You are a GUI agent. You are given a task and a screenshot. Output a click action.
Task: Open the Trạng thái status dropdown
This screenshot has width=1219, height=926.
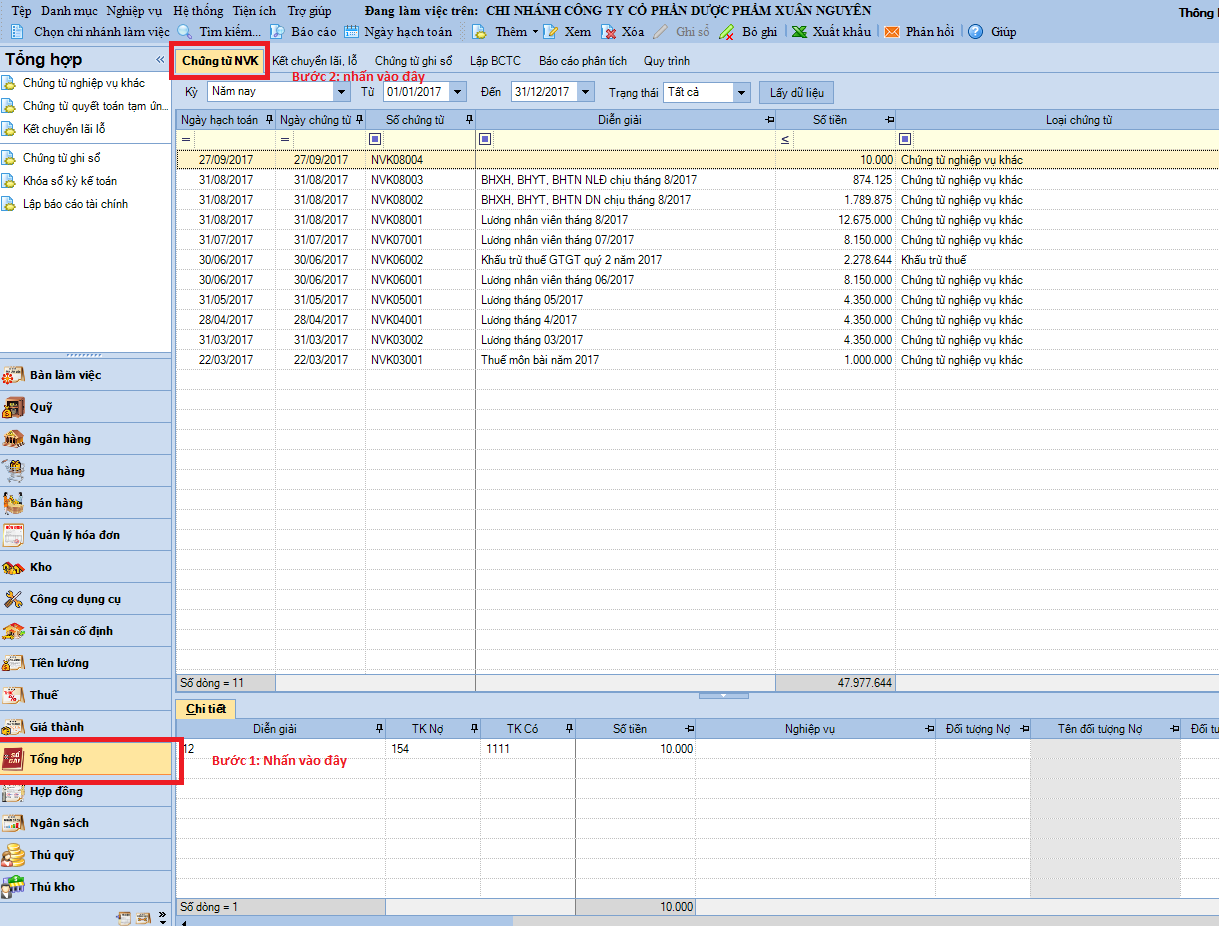coord(741,92)
